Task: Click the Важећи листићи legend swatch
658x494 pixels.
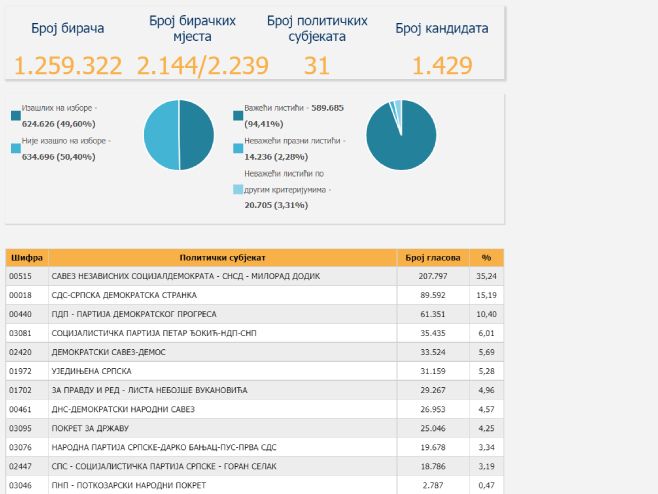Action: click(237, 116)
